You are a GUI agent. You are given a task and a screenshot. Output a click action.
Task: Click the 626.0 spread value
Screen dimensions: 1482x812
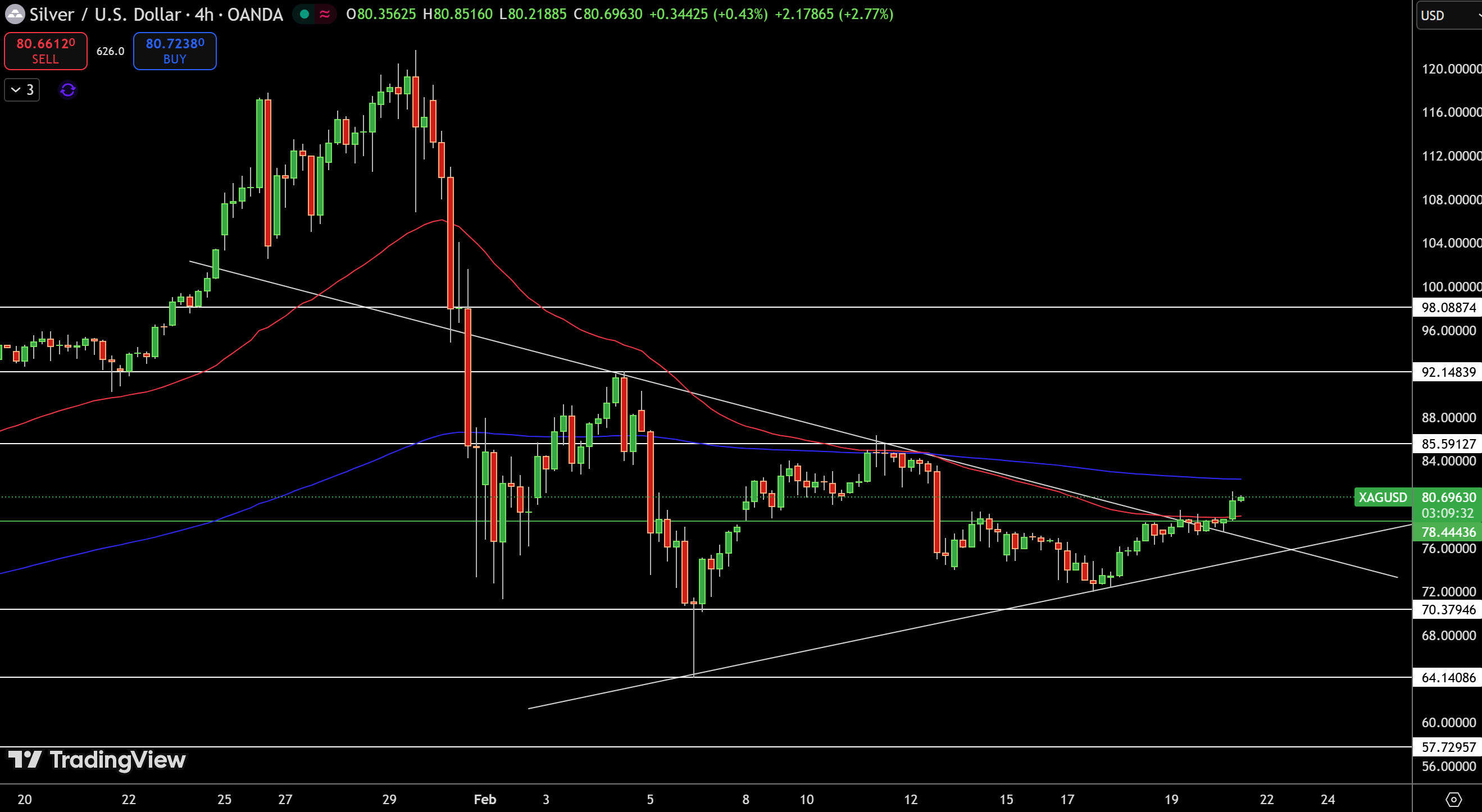coord(110,51)
